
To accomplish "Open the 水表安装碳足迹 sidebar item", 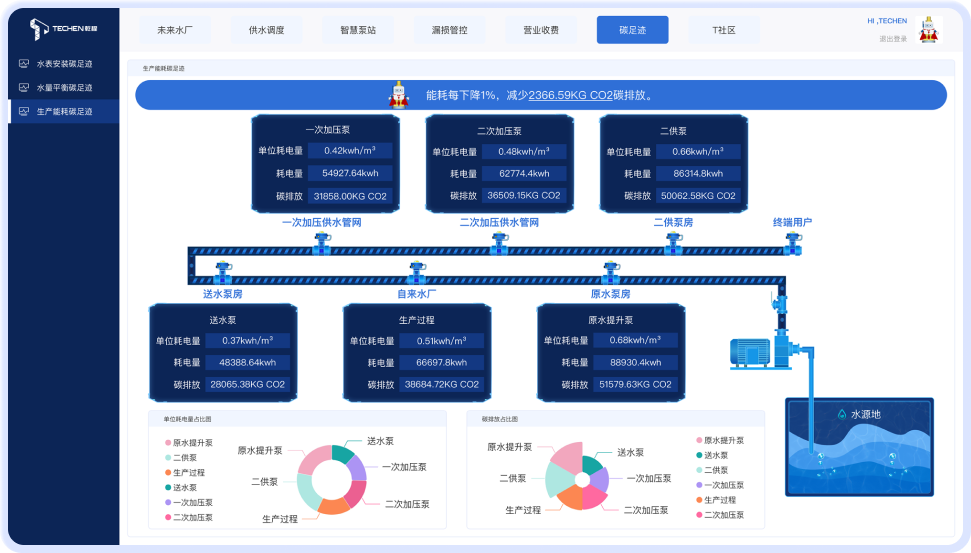I will coord(64,64).
